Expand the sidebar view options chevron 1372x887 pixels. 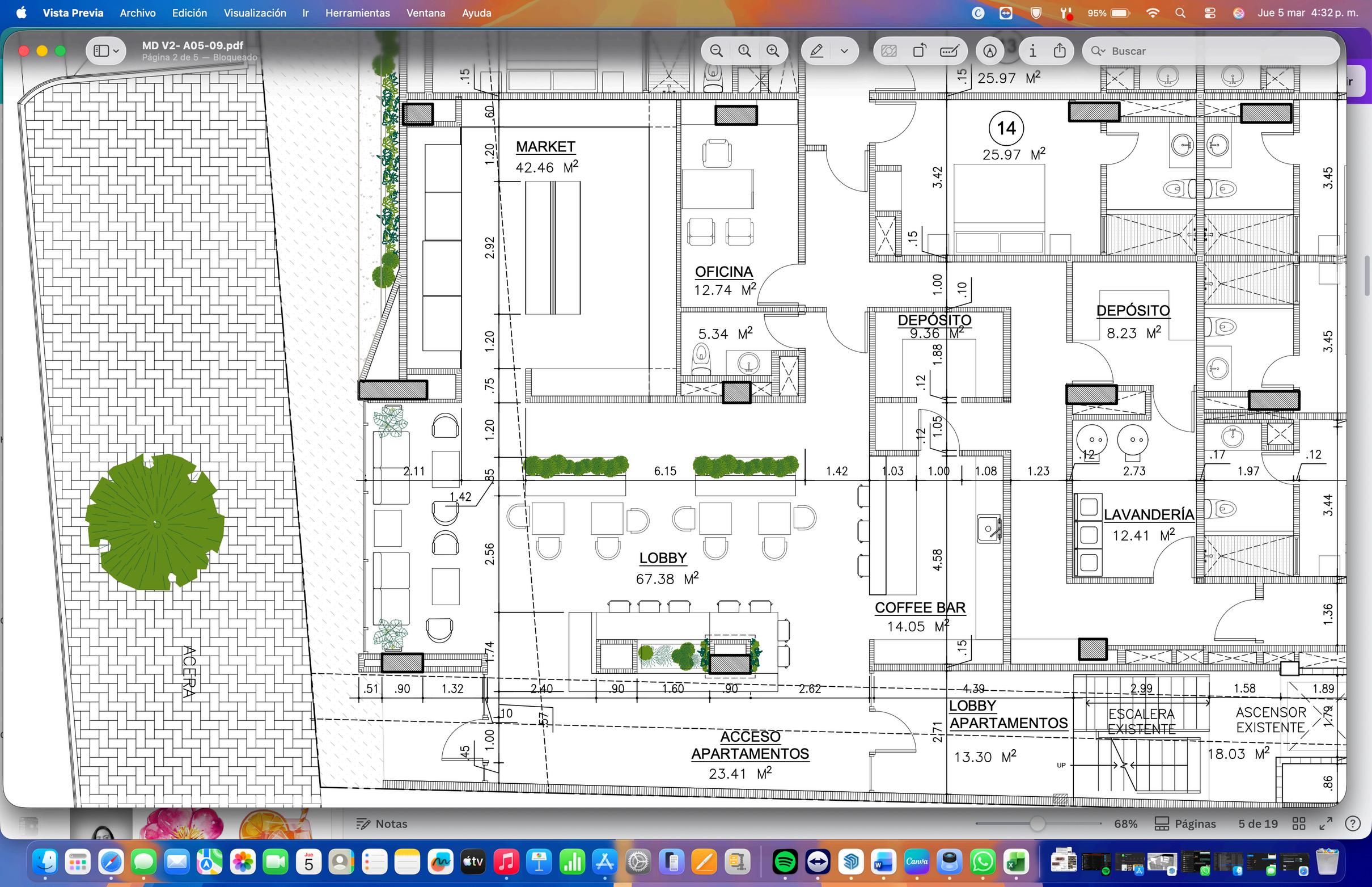click(x=116, y=51)
